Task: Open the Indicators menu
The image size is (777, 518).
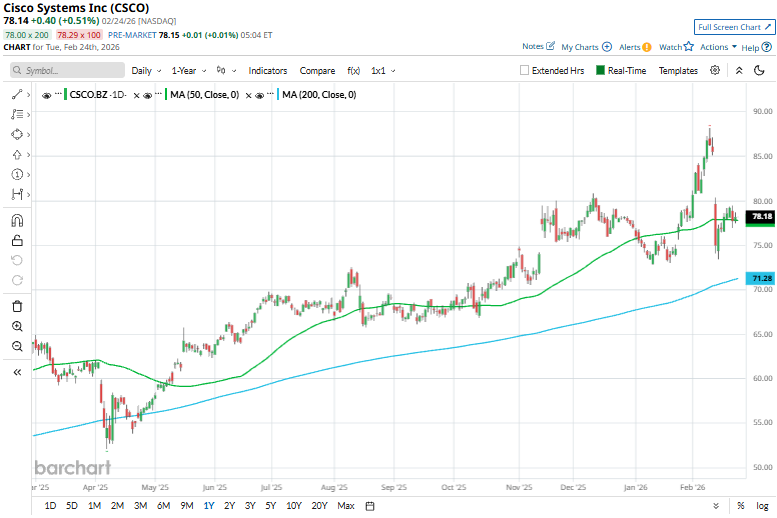Action: click(x=267, y=71)
